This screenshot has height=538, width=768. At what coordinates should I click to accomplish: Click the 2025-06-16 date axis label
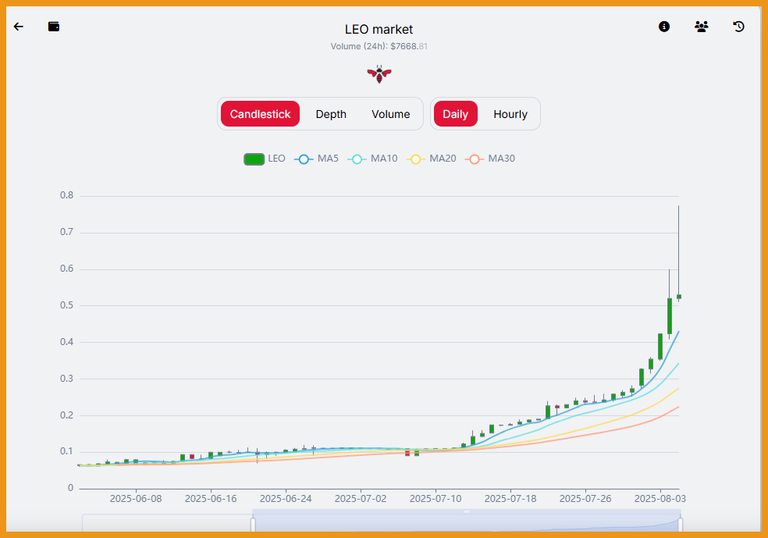(211, 498)
